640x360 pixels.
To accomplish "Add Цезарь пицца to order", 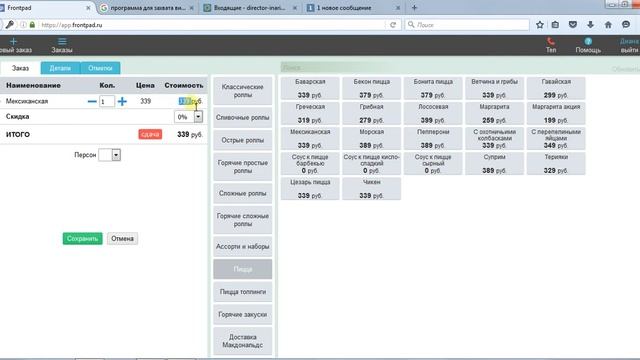I will [x=310, y=189].
